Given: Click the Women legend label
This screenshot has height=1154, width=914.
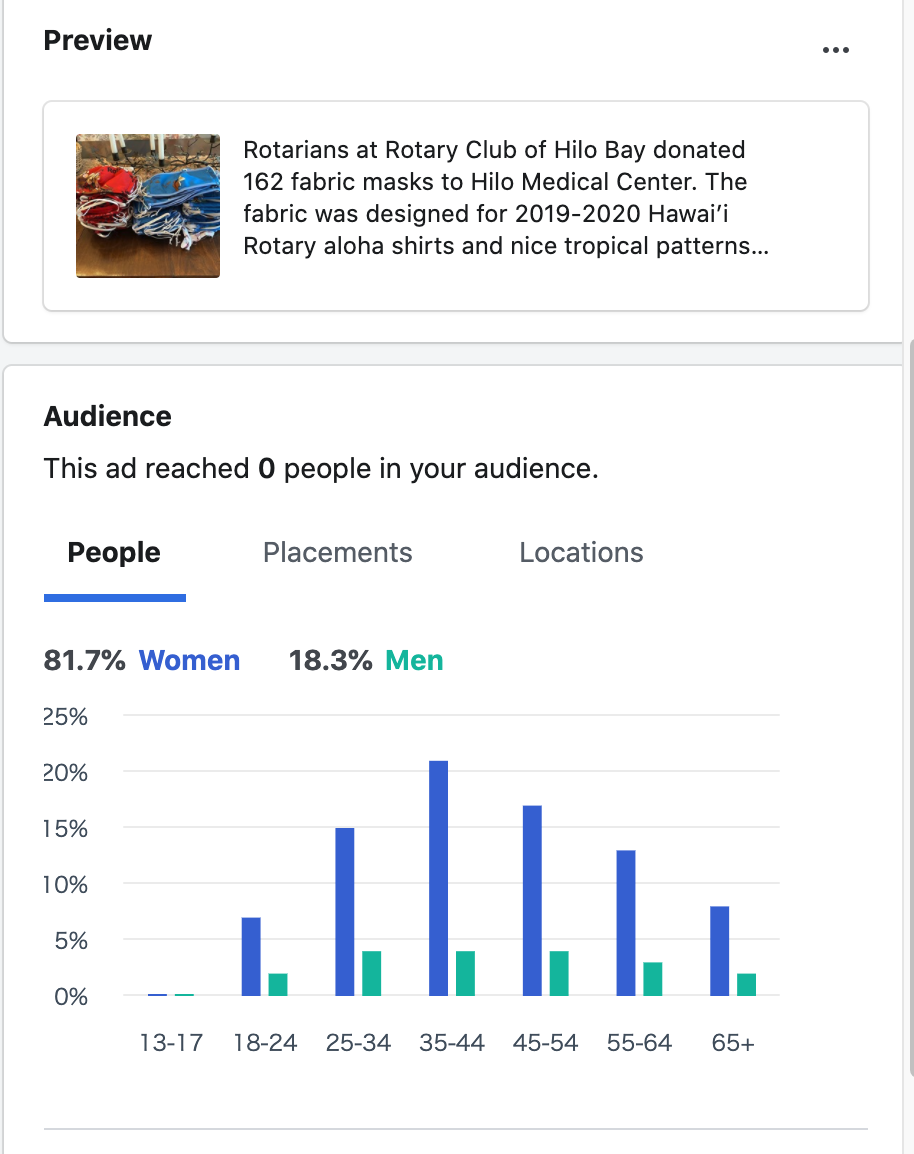Looking at the screenshot, I should tap(189, 661).
